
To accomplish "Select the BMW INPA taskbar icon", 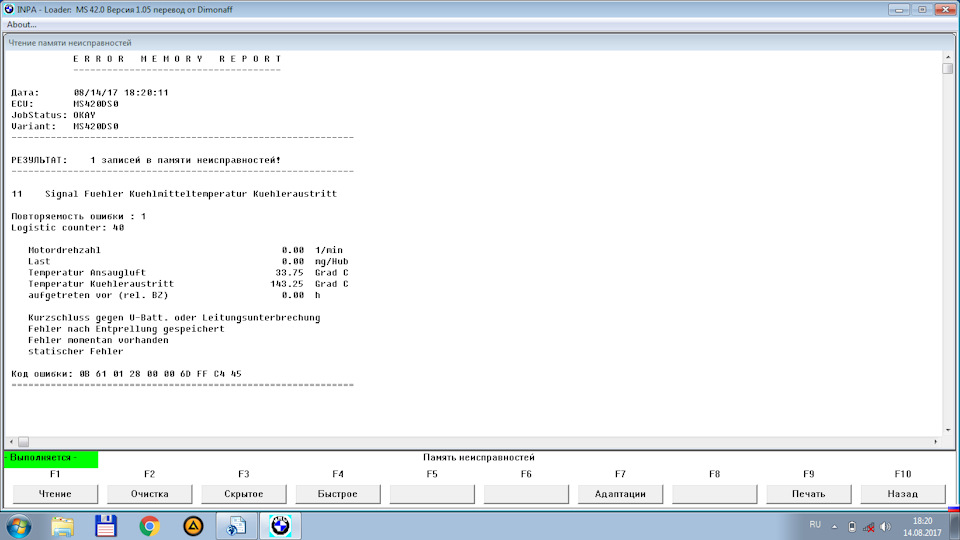I will coord(280,527).
